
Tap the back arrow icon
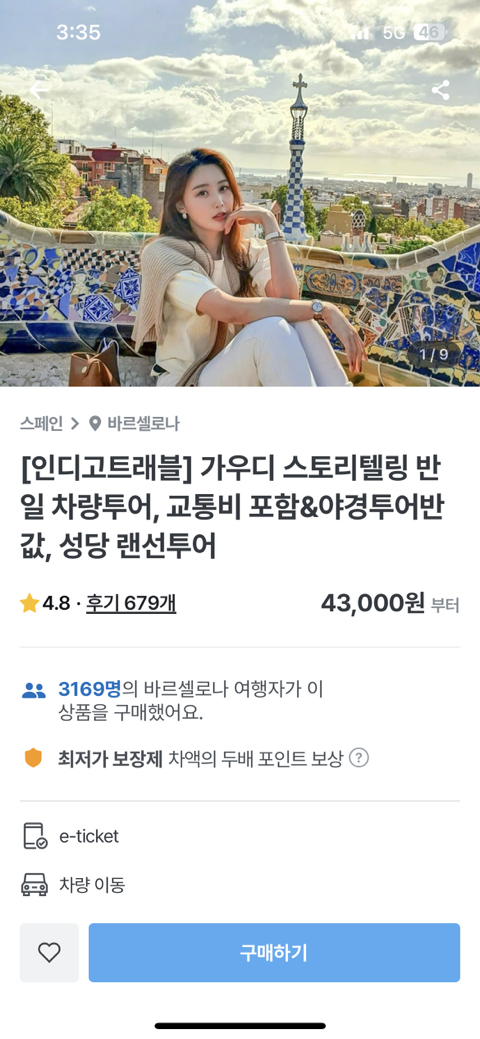[39, 90]
